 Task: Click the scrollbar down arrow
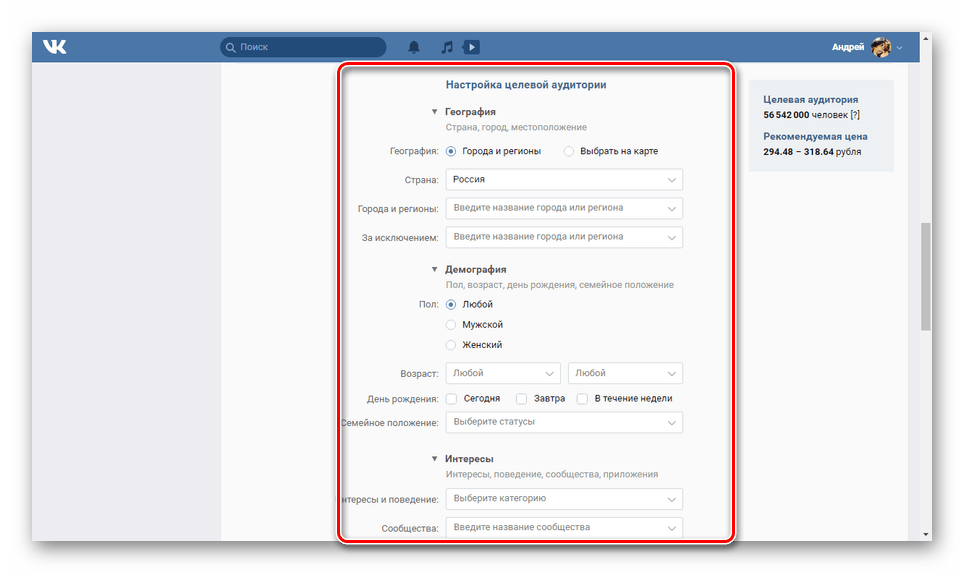[926, 535]
